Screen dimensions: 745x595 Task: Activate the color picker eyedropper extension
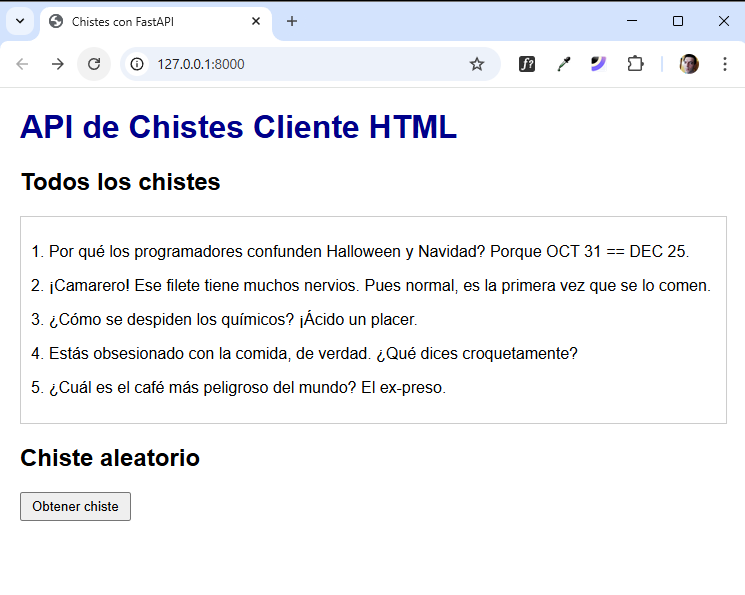(x=564, y=64)
